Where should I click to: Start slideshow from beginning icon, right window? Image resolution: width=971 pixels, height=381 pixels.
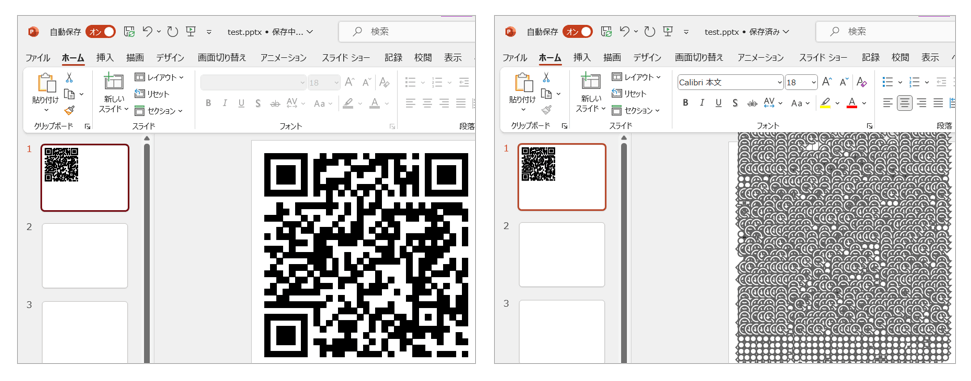[x=668, y=32]
